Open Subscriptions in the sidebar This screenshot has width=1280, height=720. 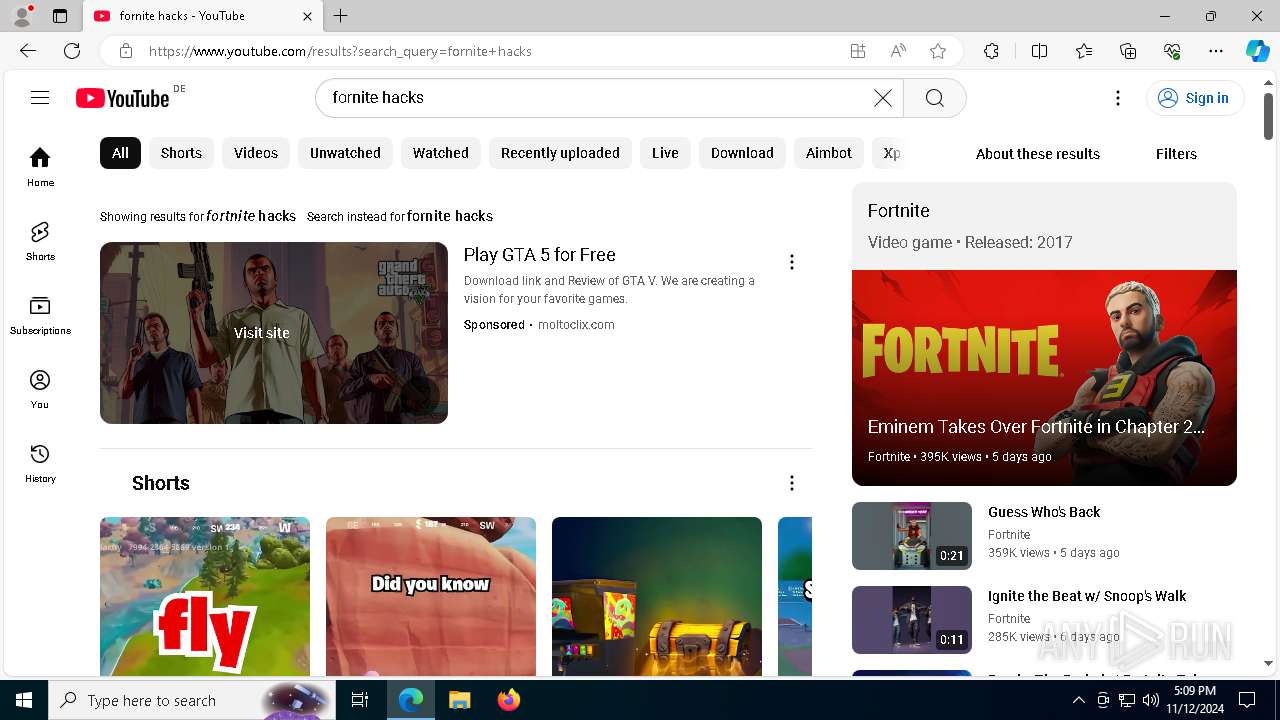coord(40,315)
